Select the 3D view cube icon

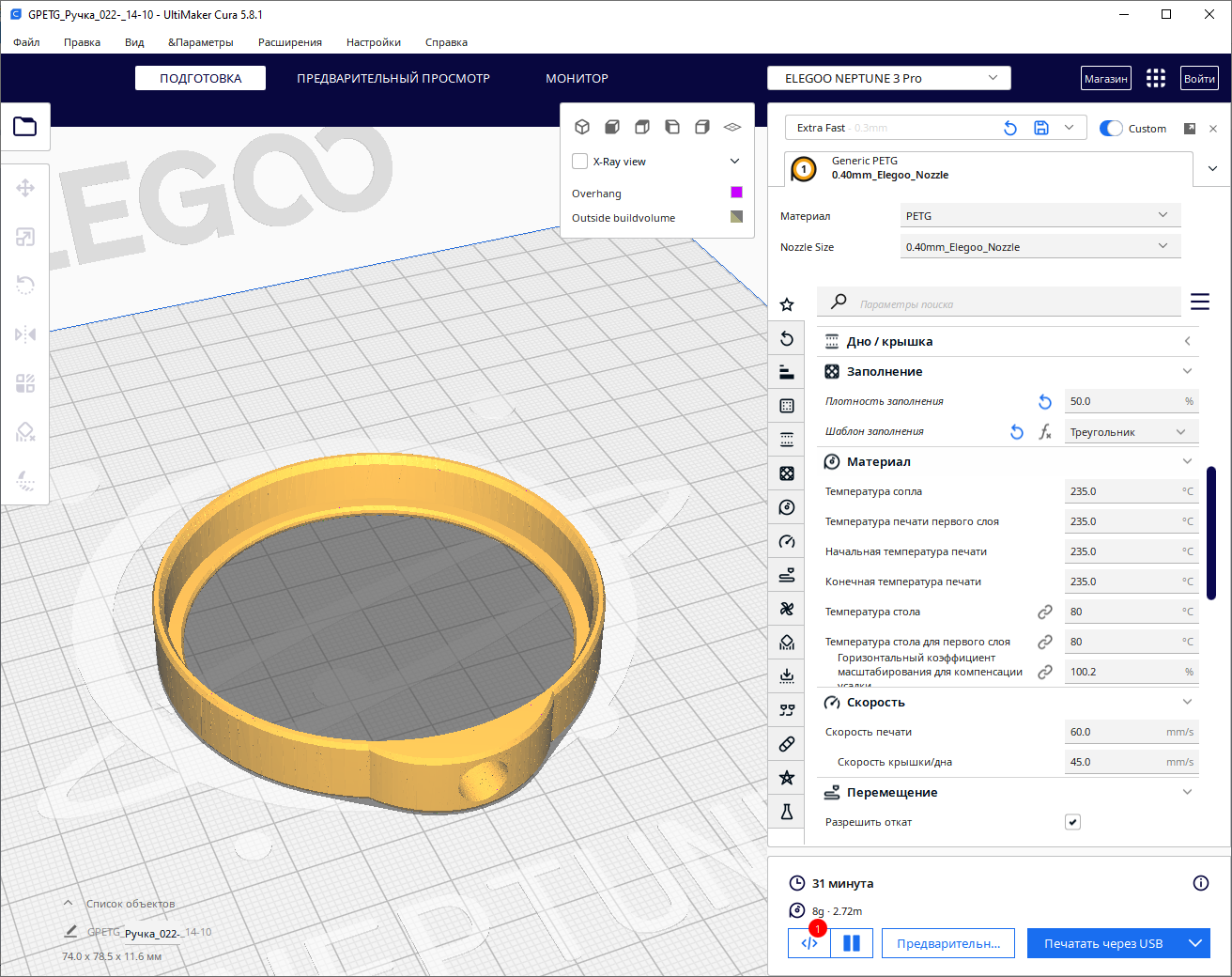coord(582,127)
